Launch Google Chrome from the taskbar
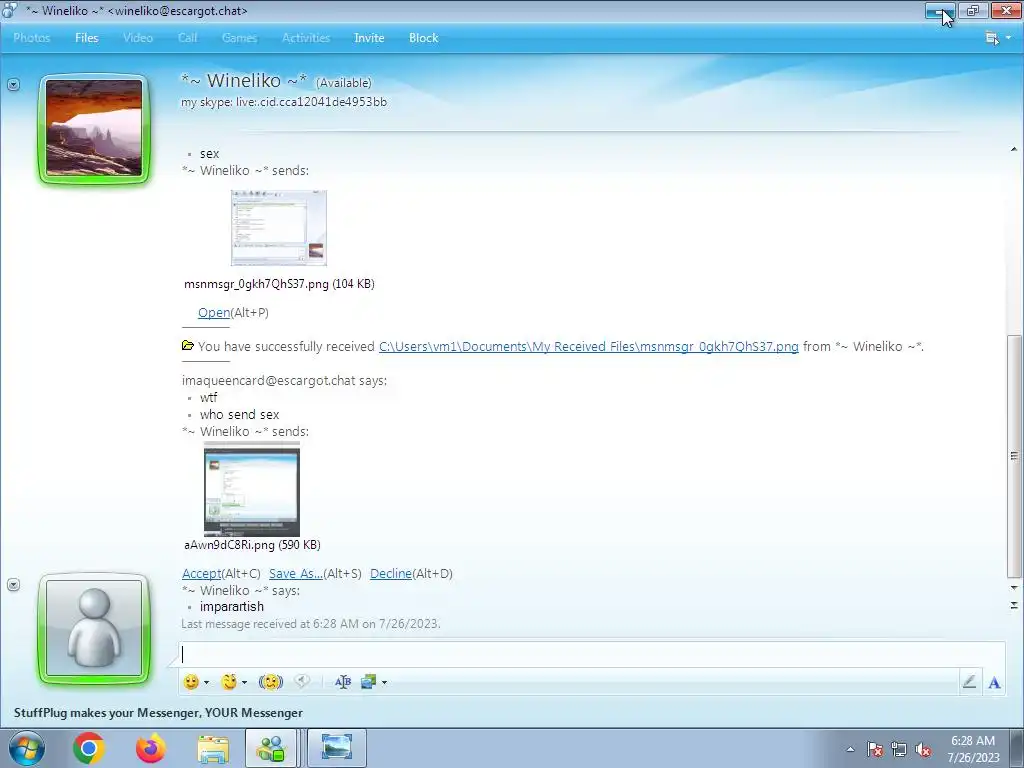Image resolution: width=1024 pixels, height=768 pixels. [x=89, y=748]
